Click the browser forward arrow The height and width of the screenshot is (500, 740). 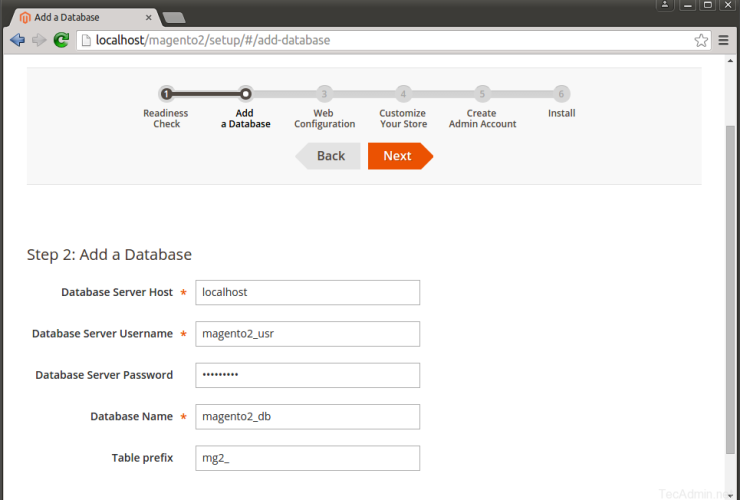point(39,40)
